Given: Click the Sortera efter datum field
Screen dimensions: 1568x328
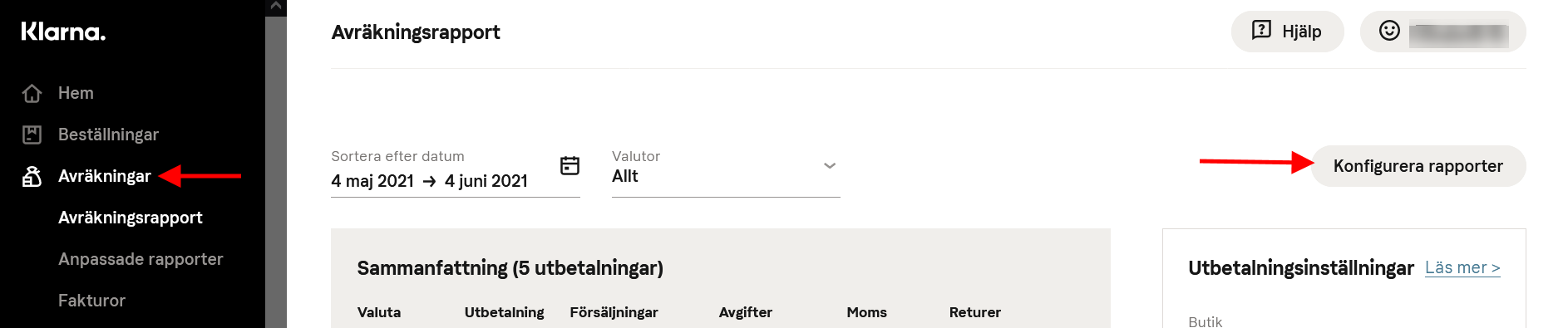Looking at the screenshot, I should point(456,172).
